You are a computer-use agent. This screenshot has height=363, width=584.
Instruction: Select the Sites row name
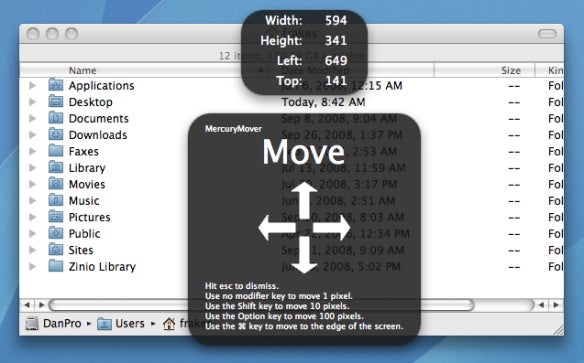81,250
